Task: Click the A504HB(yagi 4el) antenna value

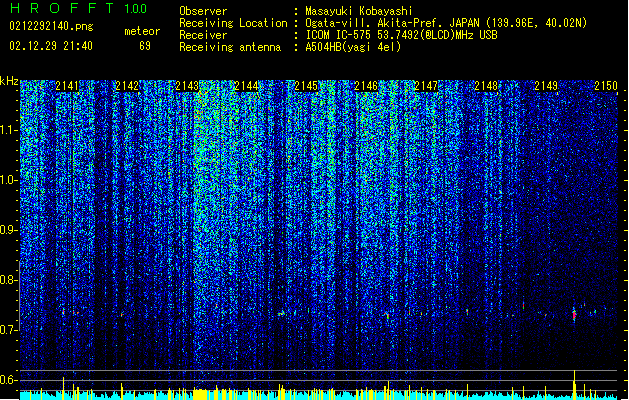Action: pos(353,47)
